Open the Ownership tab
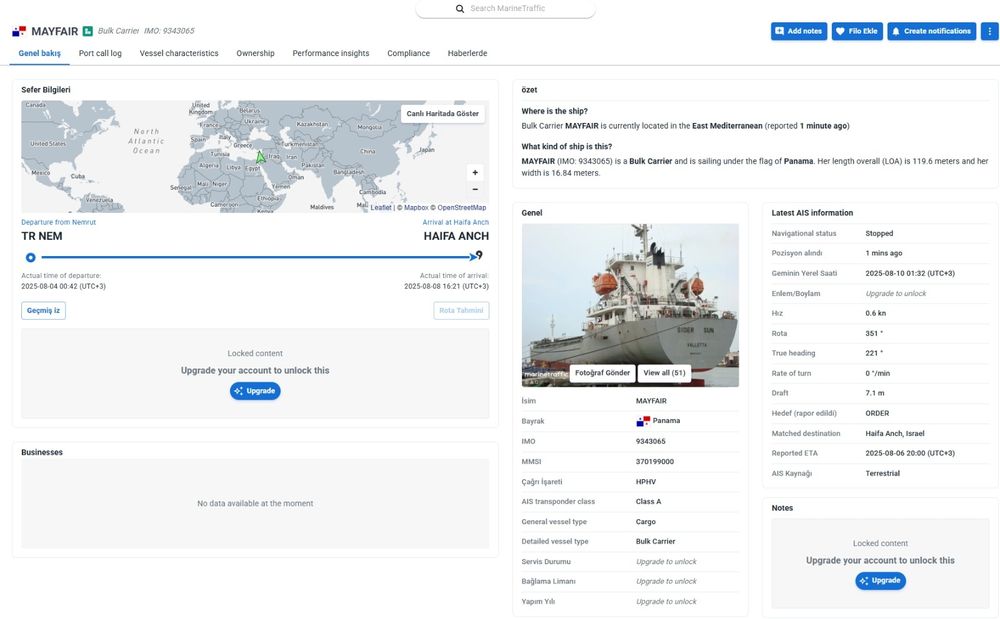 pyautogui.click(x=255, y=54)
